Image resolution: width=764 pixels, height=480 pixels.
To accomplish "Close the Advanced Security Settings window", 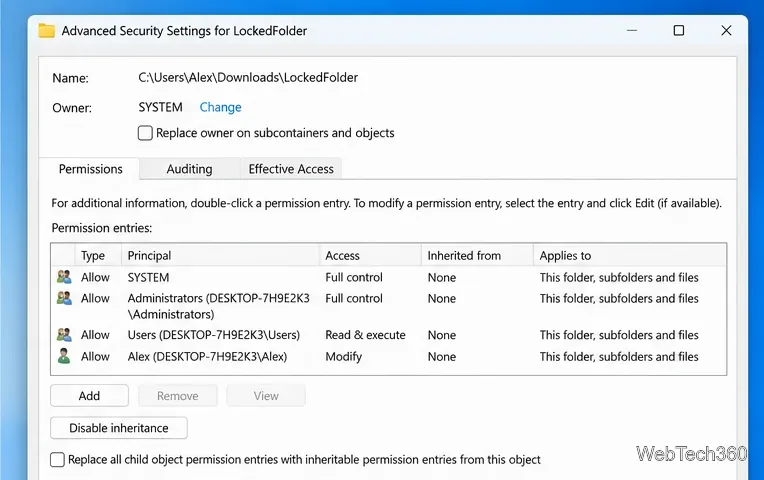I will point(726,31).
